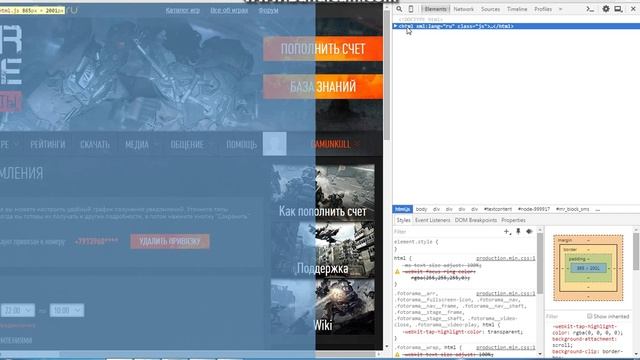Switch to the Elements tab
The width and height of the screenshot is (640, 360).
(x=435, y=9)
